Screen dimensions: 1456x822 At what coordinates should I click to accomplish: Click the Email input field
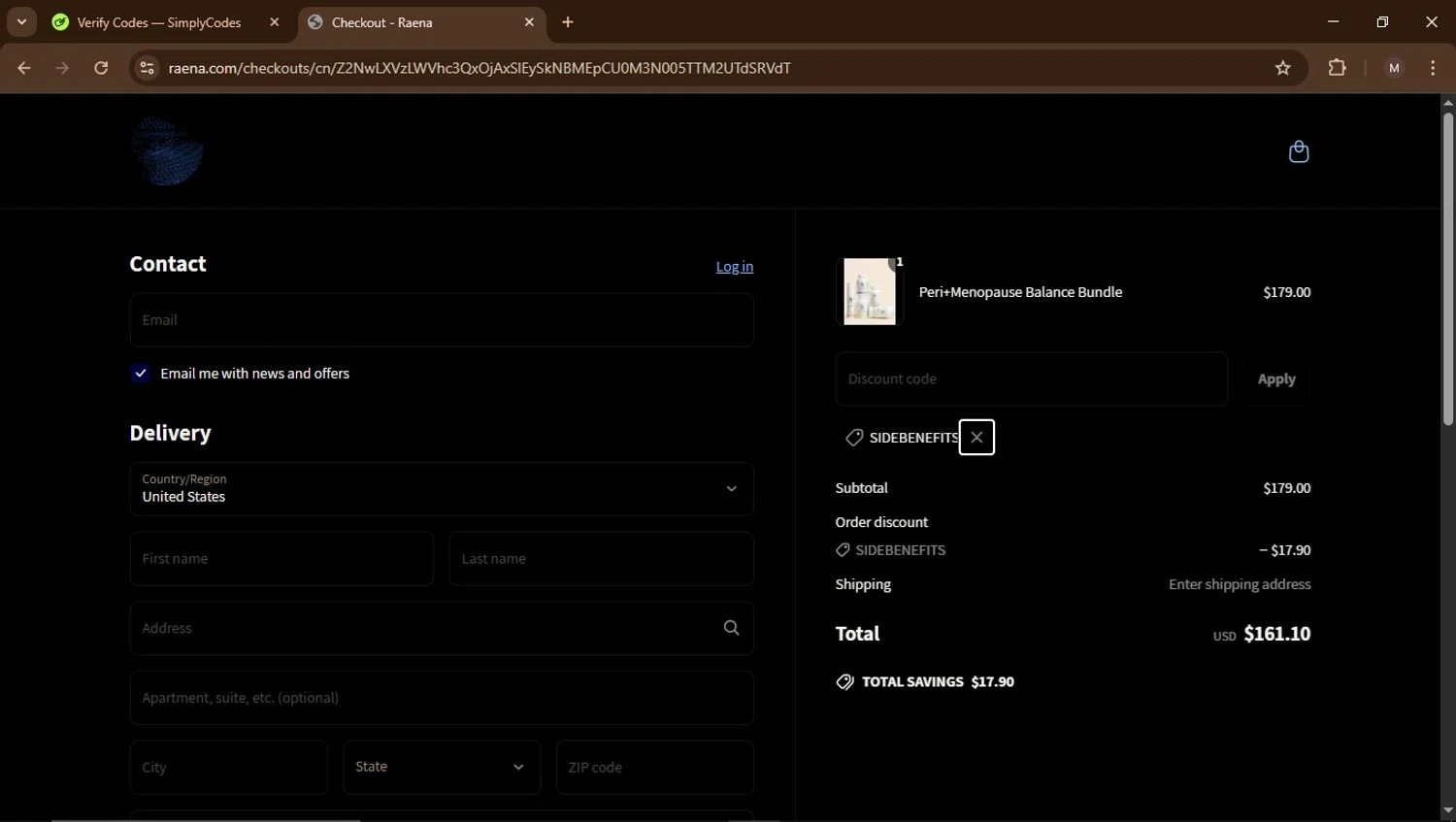(x=442, y=320)
